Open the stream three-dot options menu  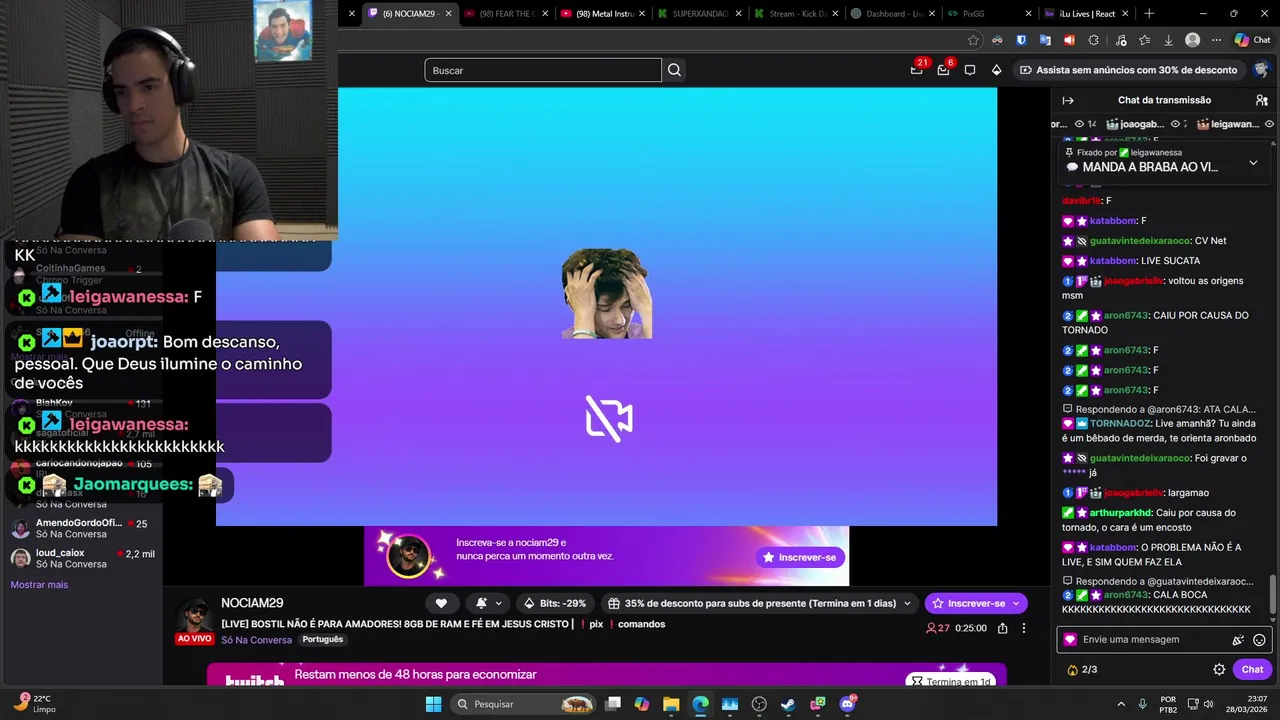(1023, 628)
